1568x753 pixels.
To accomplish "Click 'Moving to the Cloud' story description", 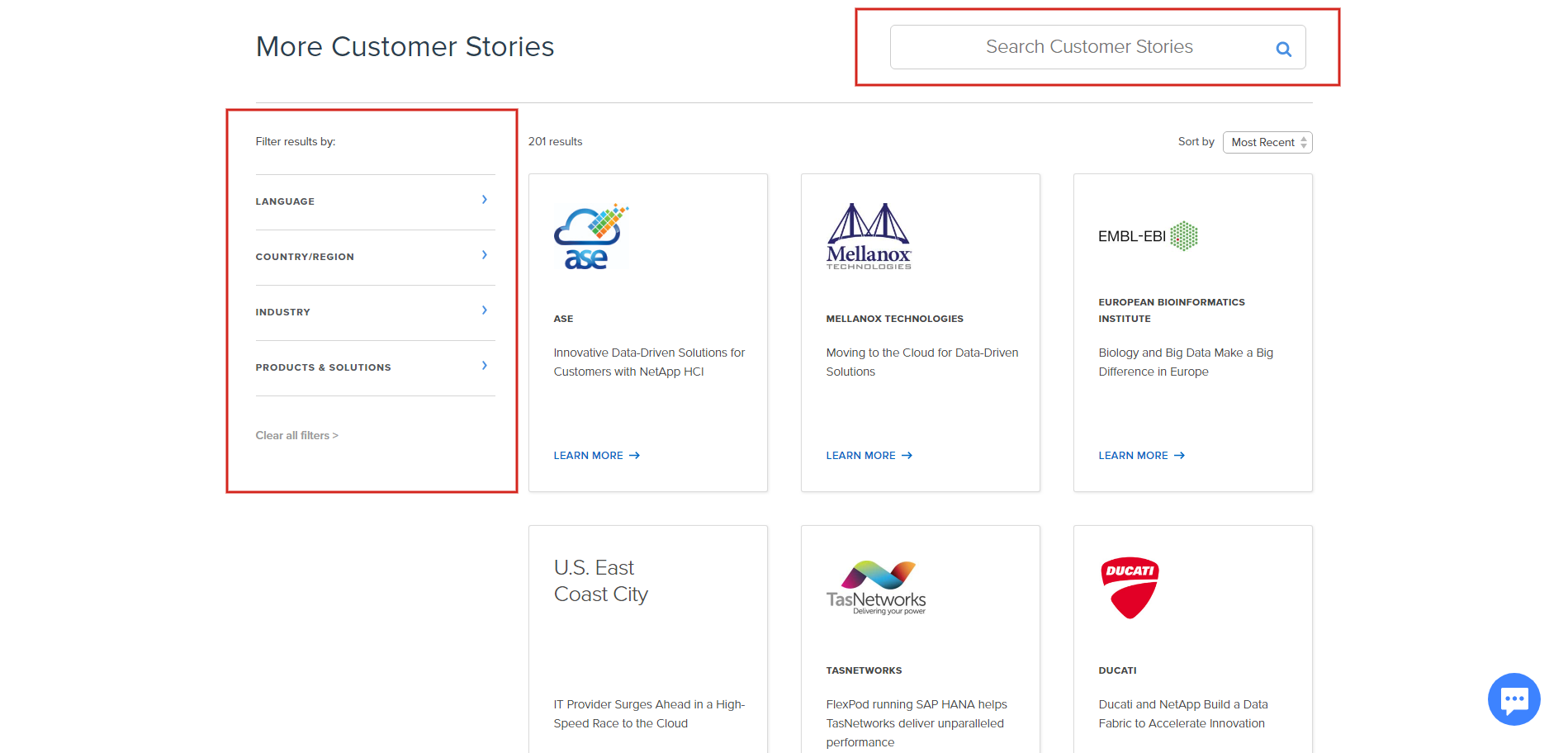I will pyautogui.click(x=922, y=362).
